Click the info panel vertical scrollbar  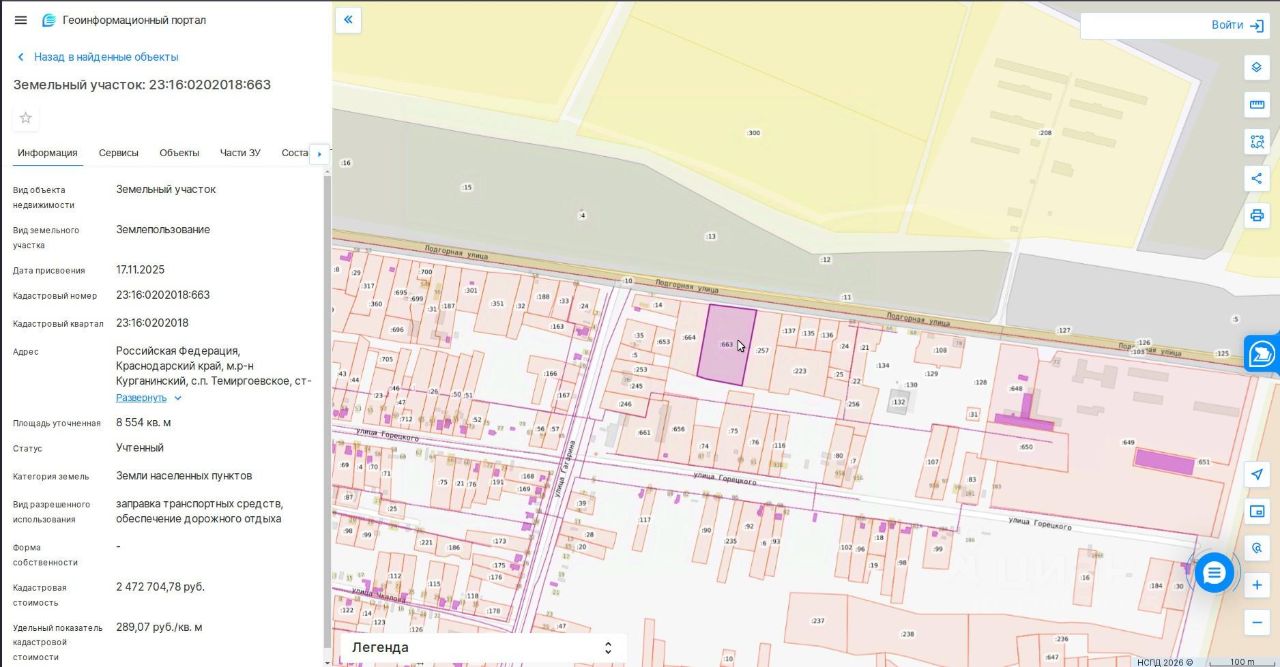326,415
